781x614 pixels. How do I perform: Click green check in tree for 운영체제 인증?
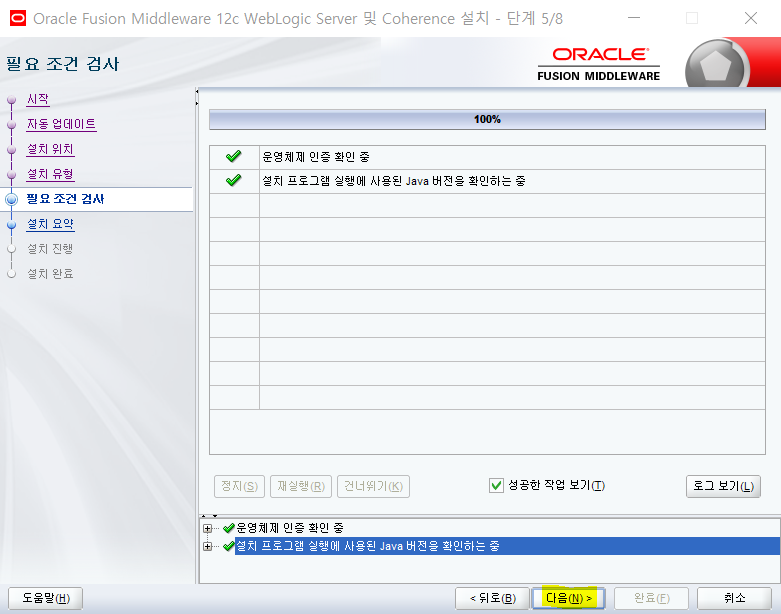tap(229, 528)
